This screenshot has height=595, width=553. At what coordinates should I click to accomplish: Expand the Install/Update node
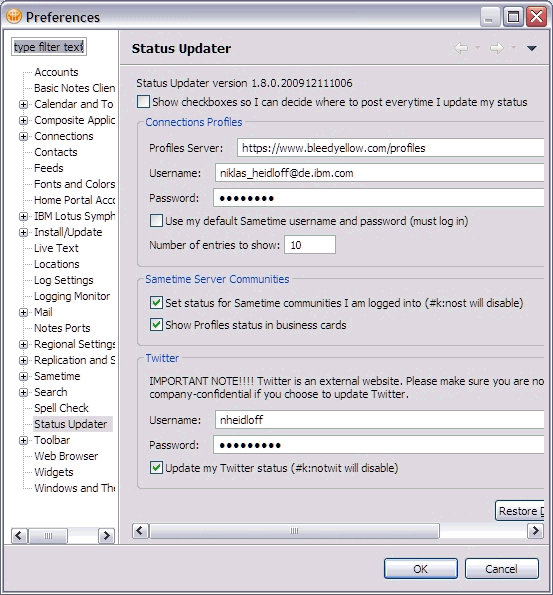pos(24,232)
